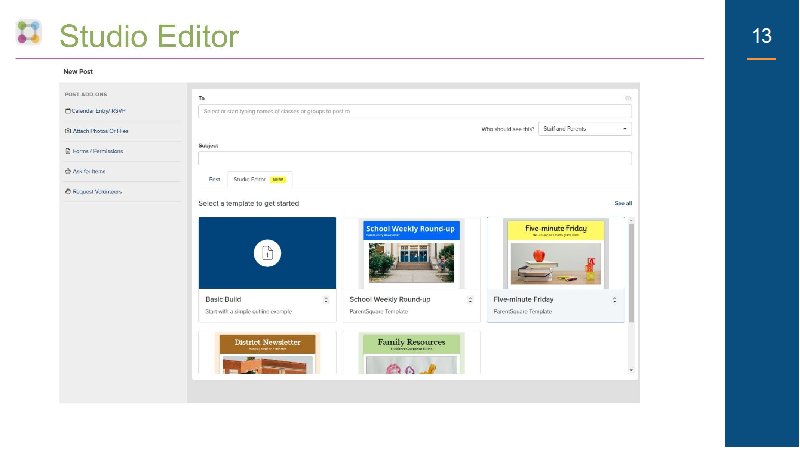Select the Family Resources template thumbnail
800x450 pixels.
click(411, 353)
